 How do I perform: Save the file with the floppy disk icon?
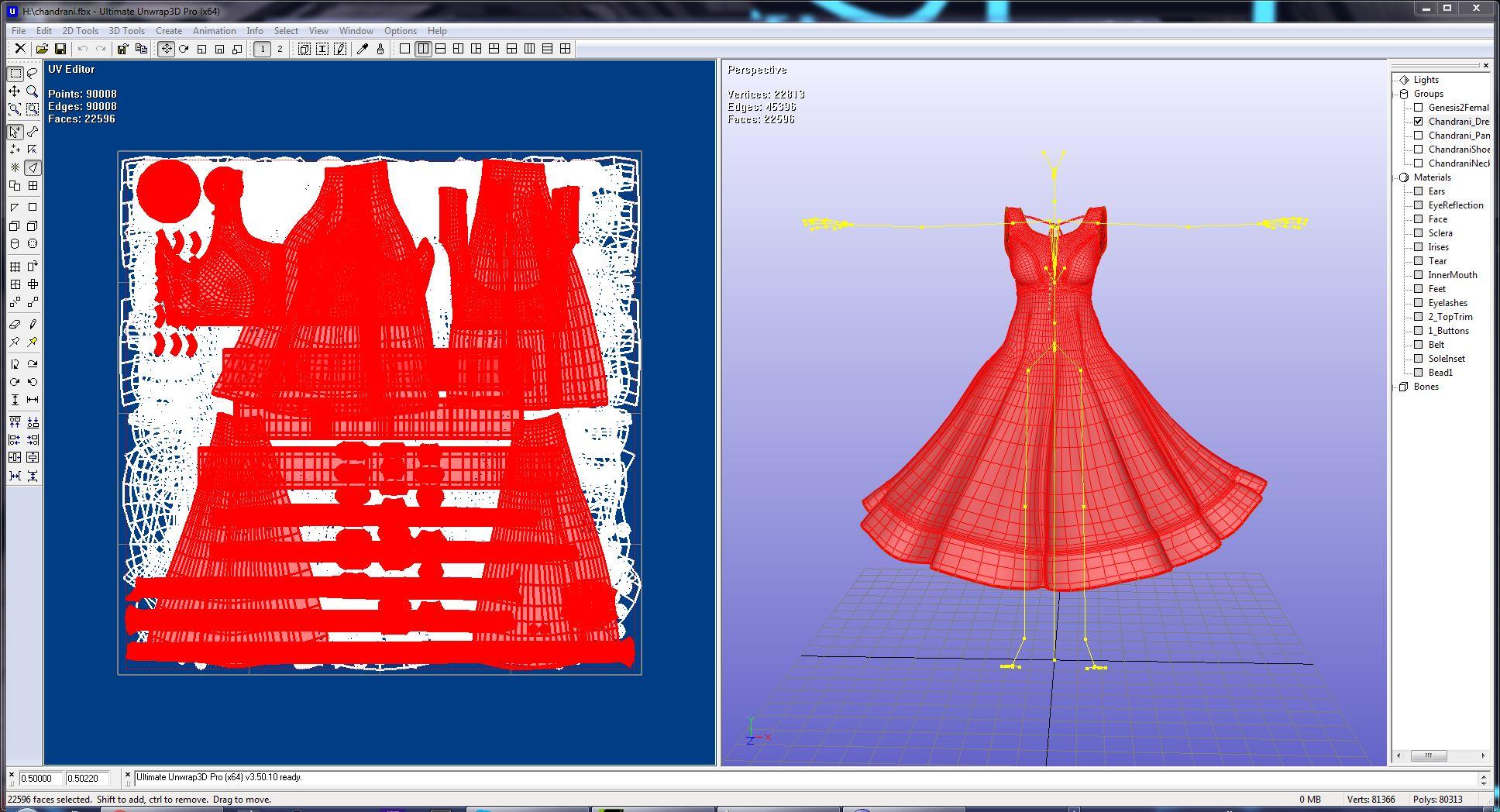[60, 49]
